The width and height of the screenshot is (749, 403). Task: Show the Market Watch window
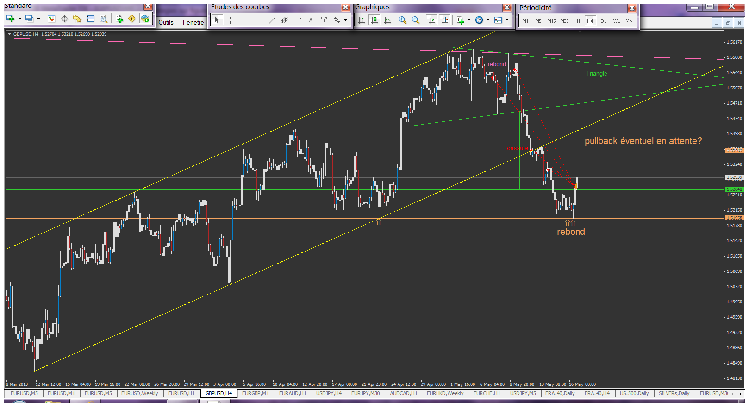click(x=52, y=19)
